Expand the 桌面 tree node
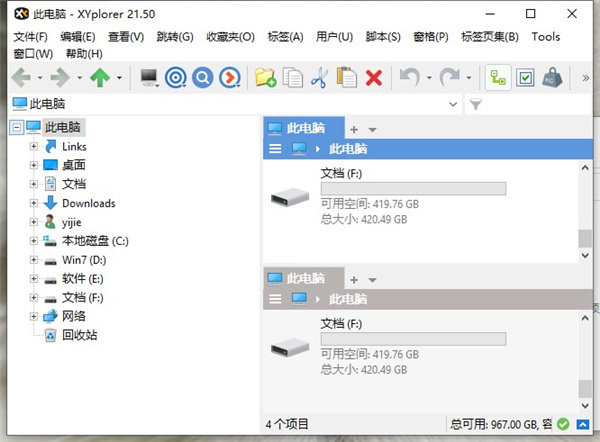 [x=34, y=165]
